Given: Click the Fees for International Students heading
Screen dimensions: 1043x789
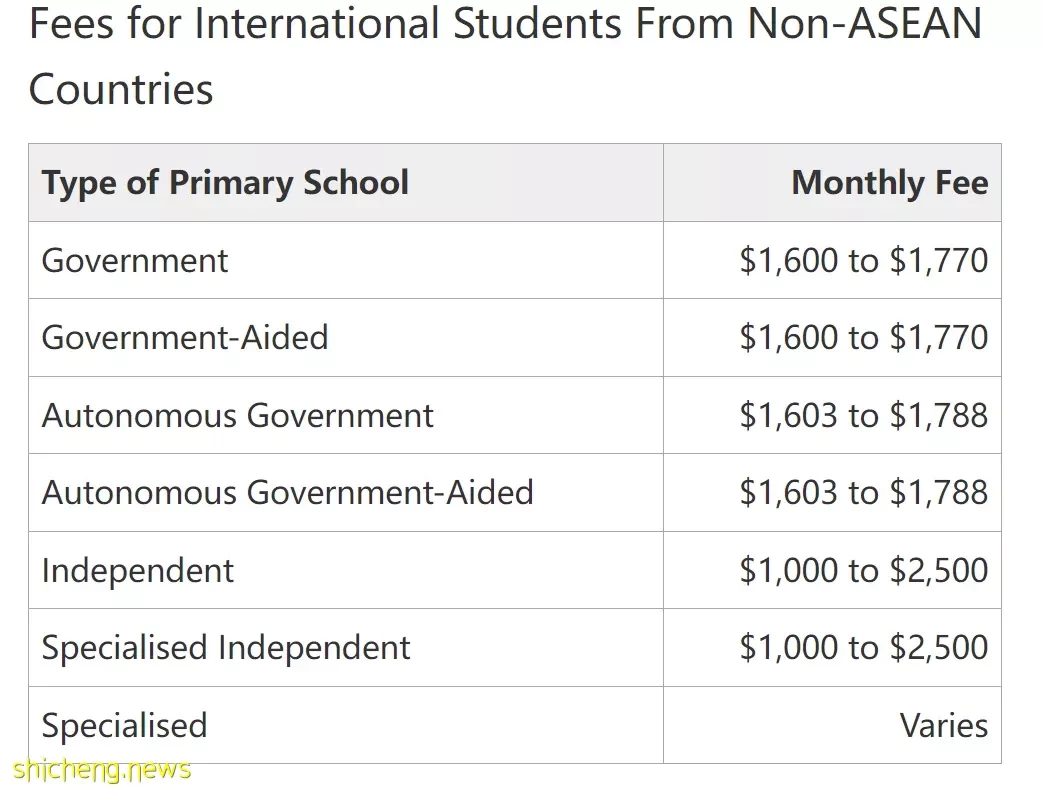Looking at the screenshot, I should tap(506, 56).
